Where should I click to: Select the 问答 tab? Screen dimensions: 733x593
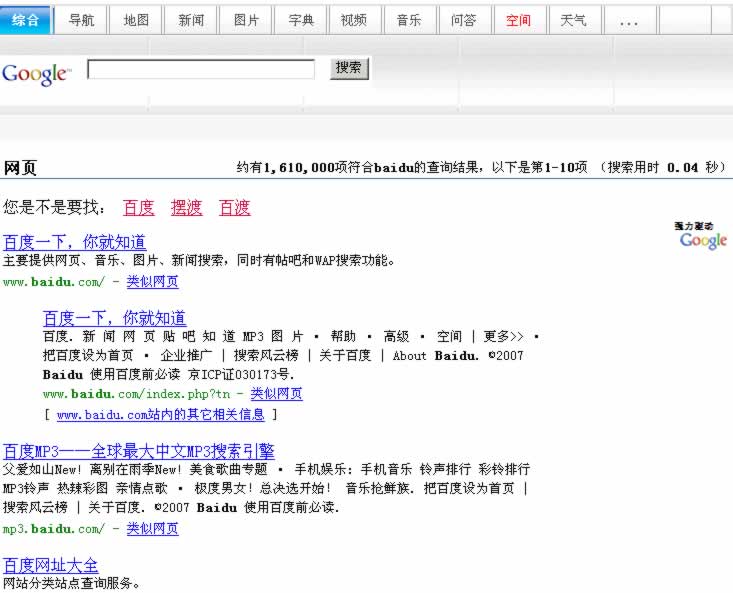[x=464, y=20]
